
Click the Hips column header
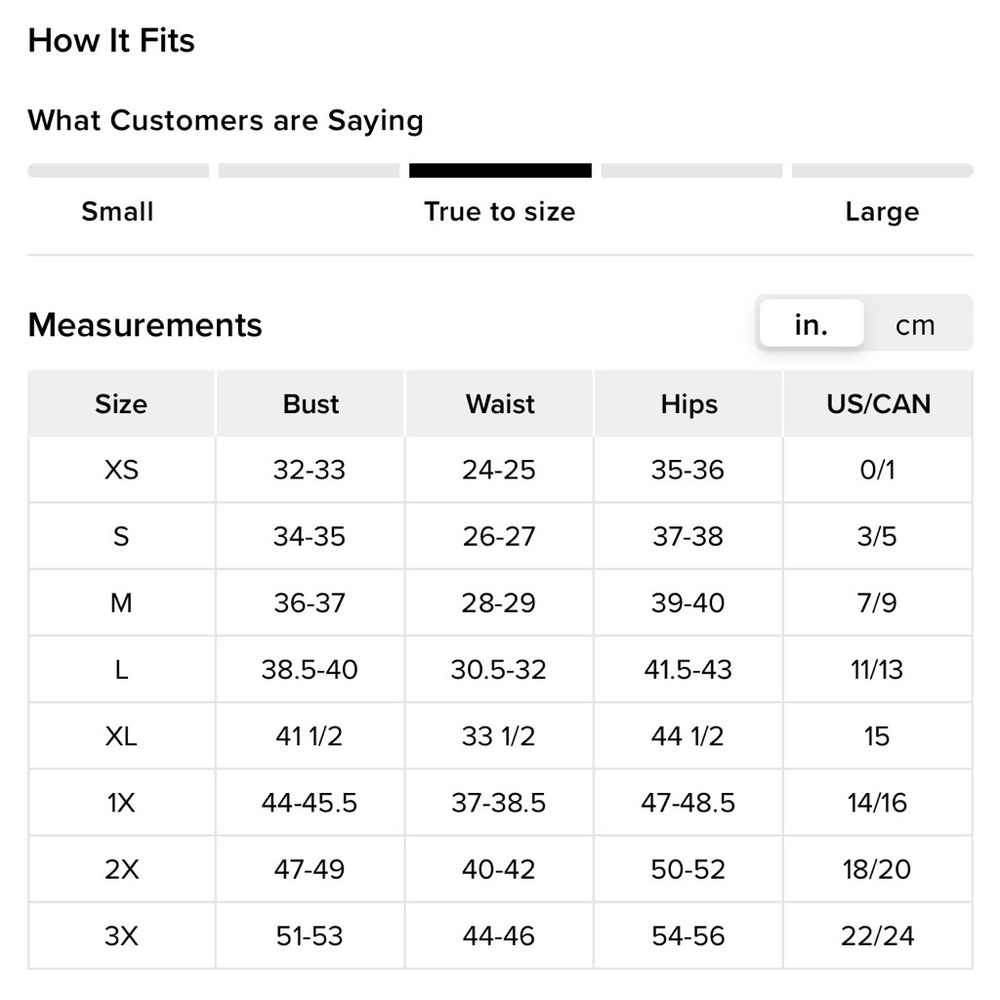[688, 404]
